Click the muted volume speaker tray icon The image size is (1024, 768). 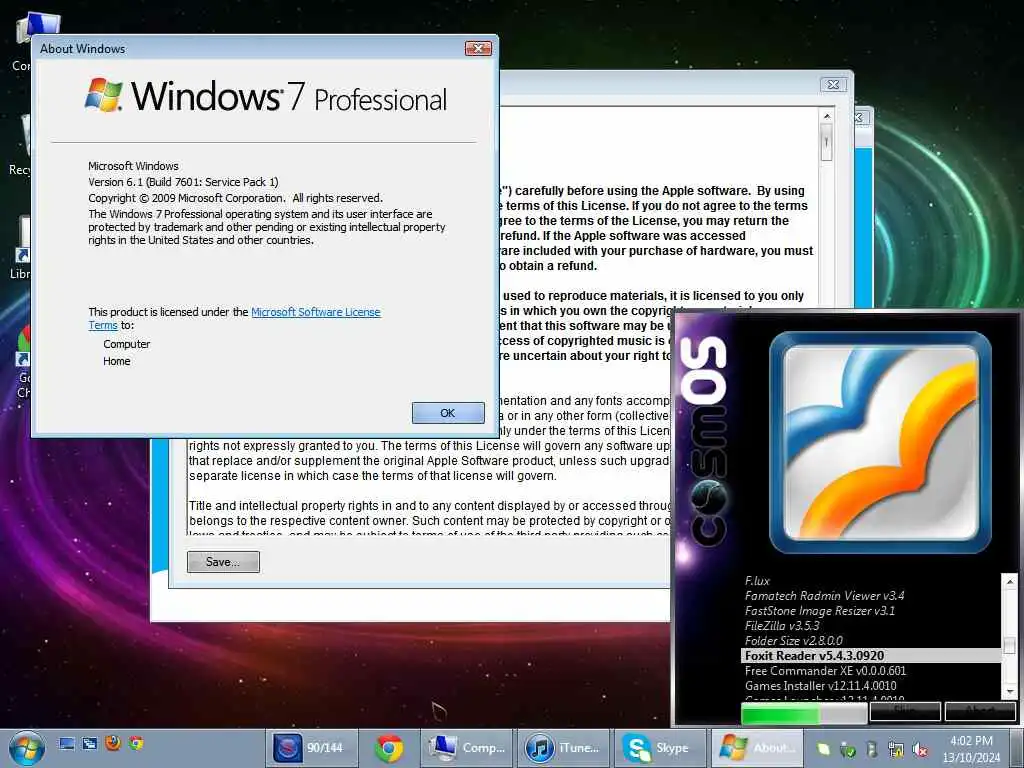920,750
